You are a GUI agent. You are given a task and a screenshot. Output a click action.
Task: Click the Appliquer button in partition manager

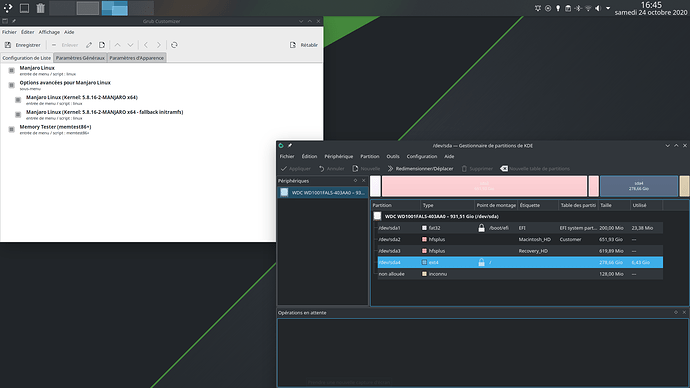(296, 168)
